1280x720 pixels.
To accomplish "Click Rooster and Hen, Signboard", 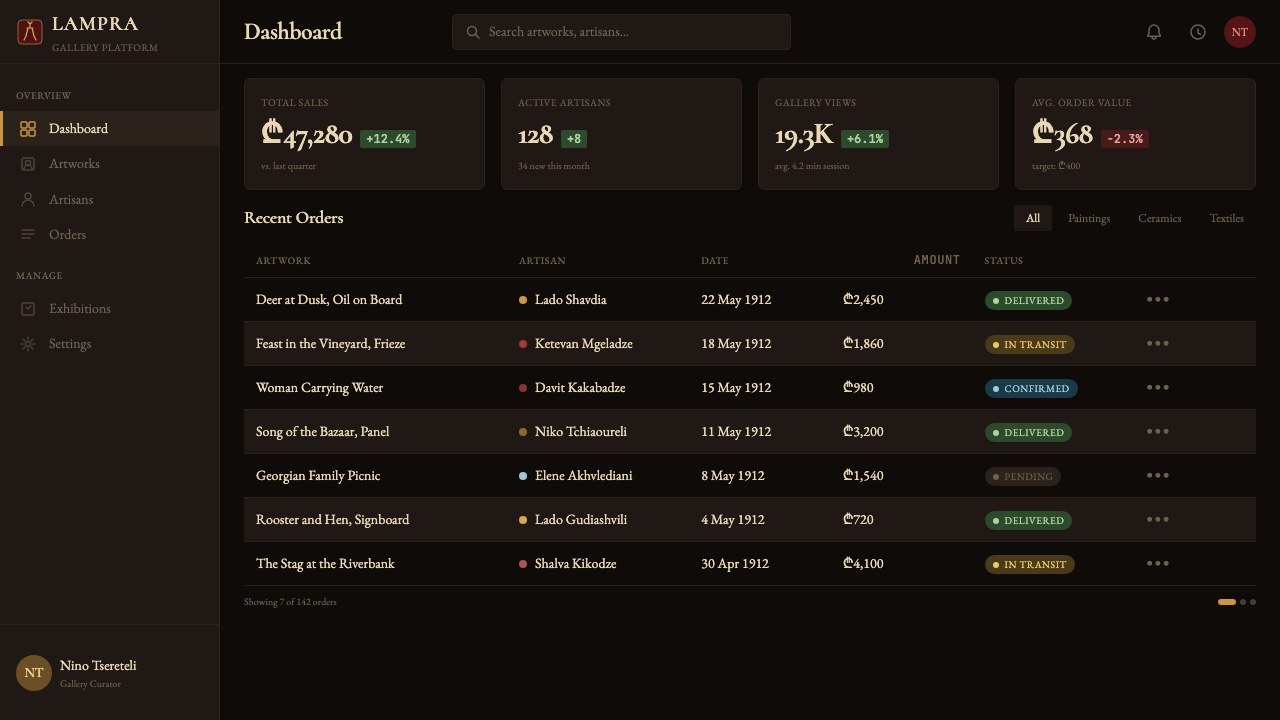I will pyautogui.click(x=333, y=520).
